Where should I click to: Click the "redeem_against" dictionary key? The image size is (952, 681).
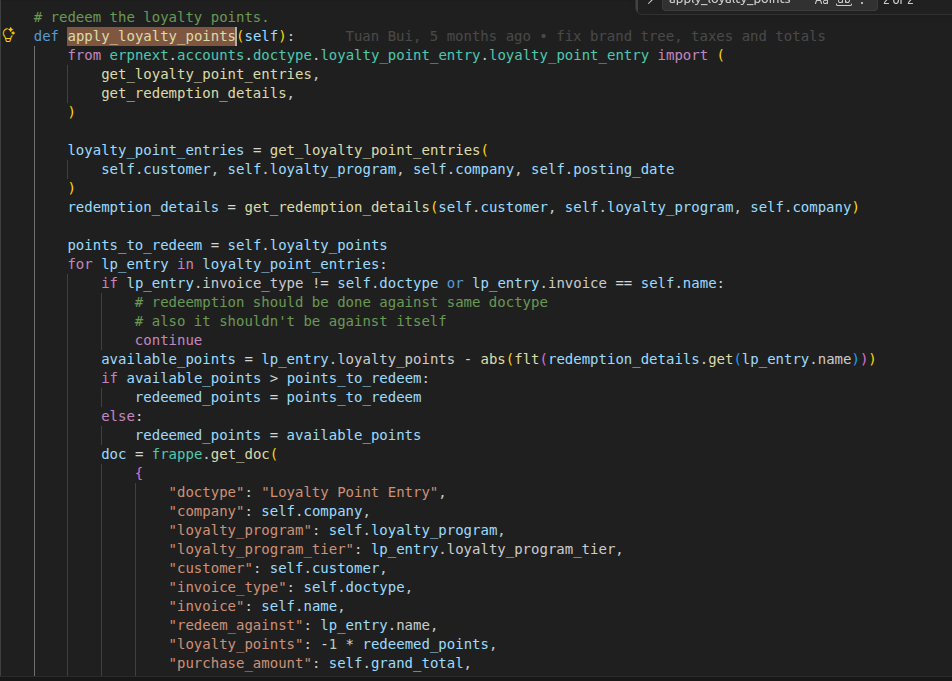[x=236, y=625]
